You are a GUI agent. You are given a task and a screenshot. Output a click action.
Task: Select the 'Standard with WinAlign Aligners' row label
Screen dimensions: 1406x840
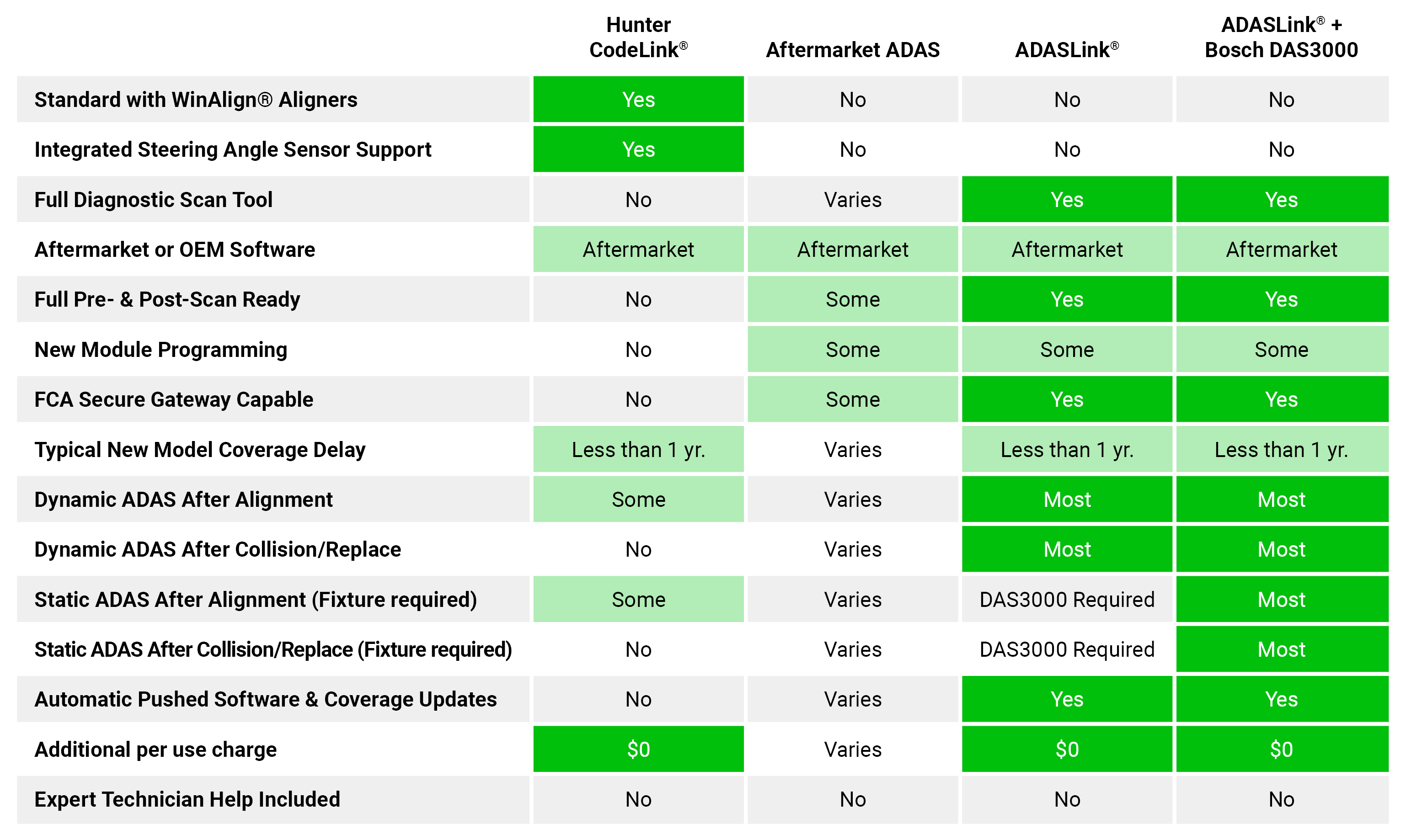196,100
